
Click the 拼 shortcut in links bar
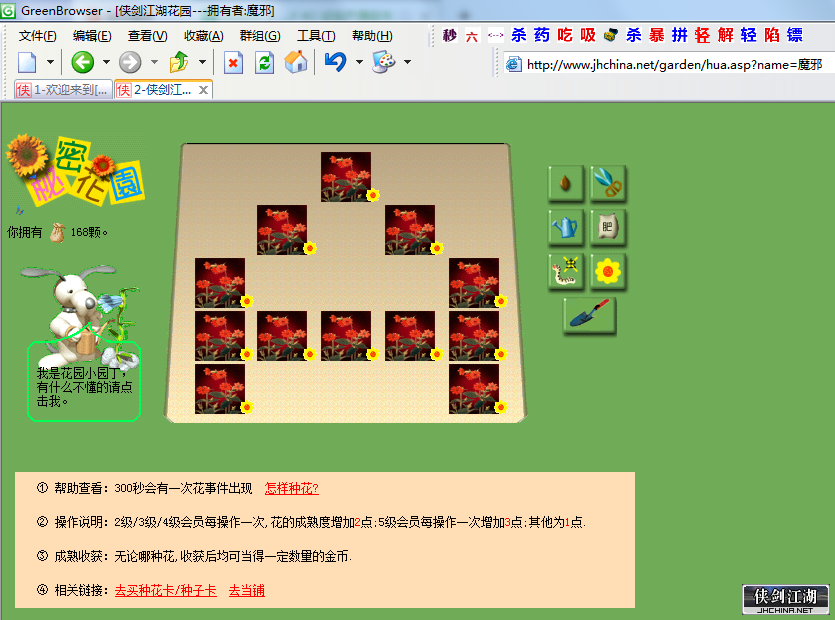(680, 35)
